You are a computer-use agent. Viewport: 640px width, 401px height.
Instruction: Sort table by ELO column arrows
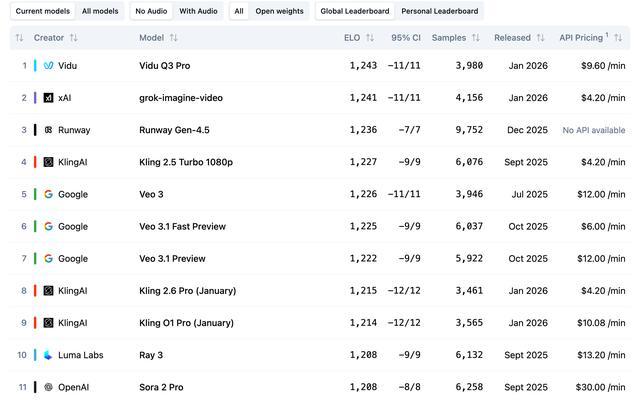(x=370, y=38)
